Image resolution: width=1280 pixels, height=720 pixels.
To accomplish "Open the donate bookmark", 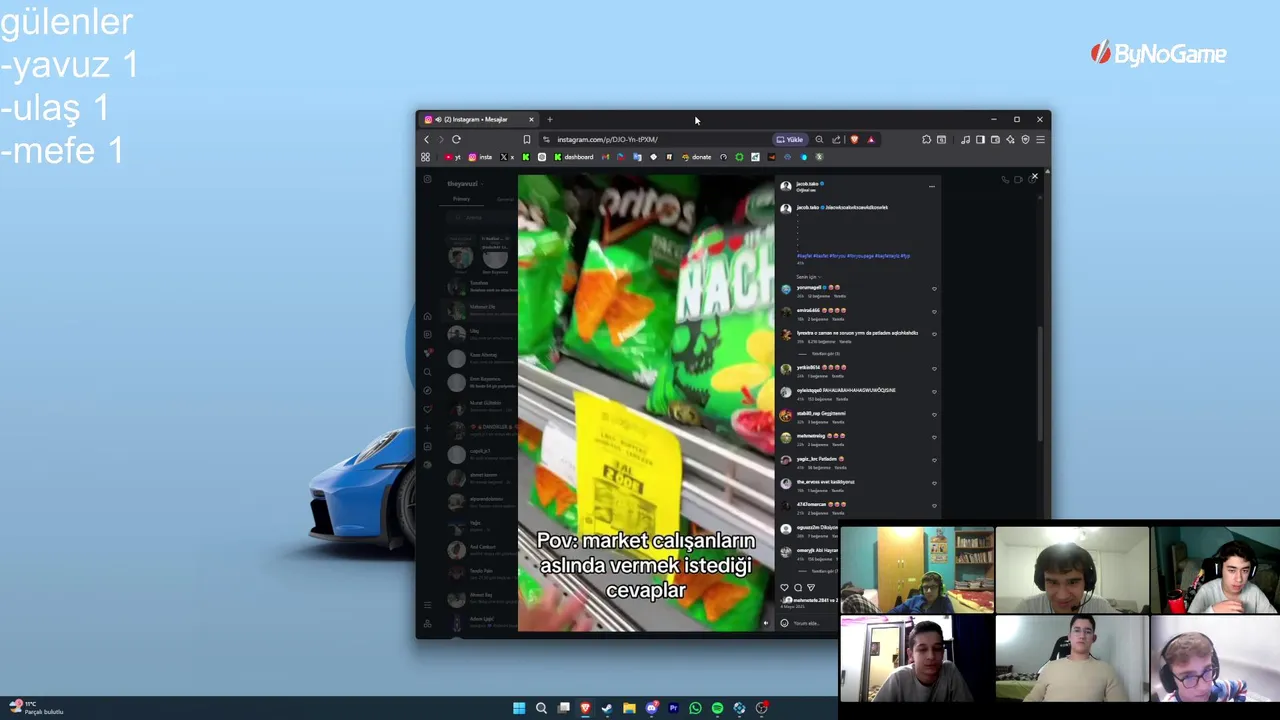I will coord(695,157).
